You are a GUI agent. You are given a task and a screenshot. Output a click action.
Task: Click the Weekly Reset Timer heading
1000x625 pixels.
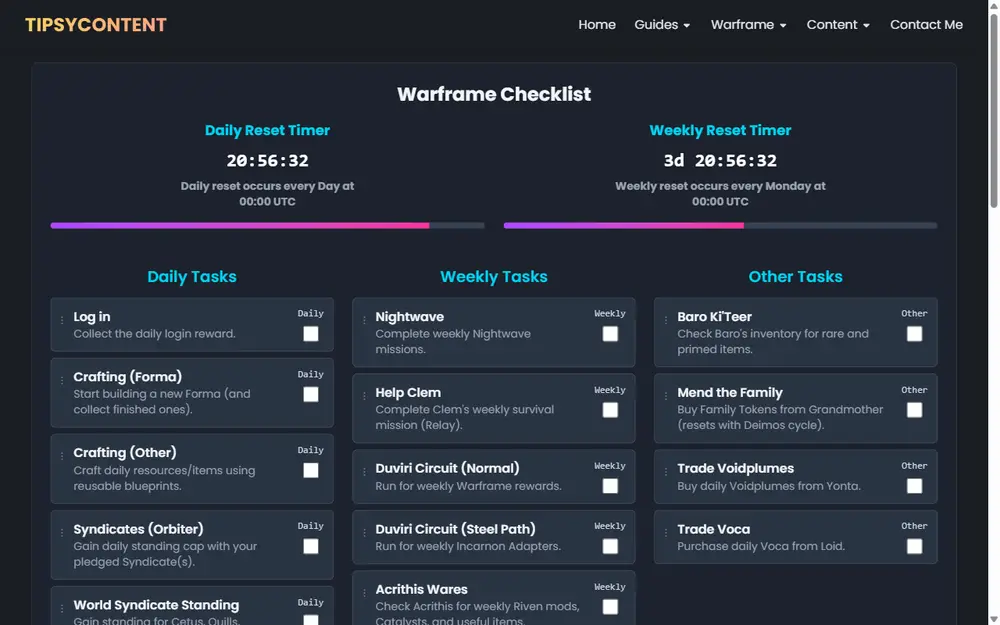click(720, 130)
